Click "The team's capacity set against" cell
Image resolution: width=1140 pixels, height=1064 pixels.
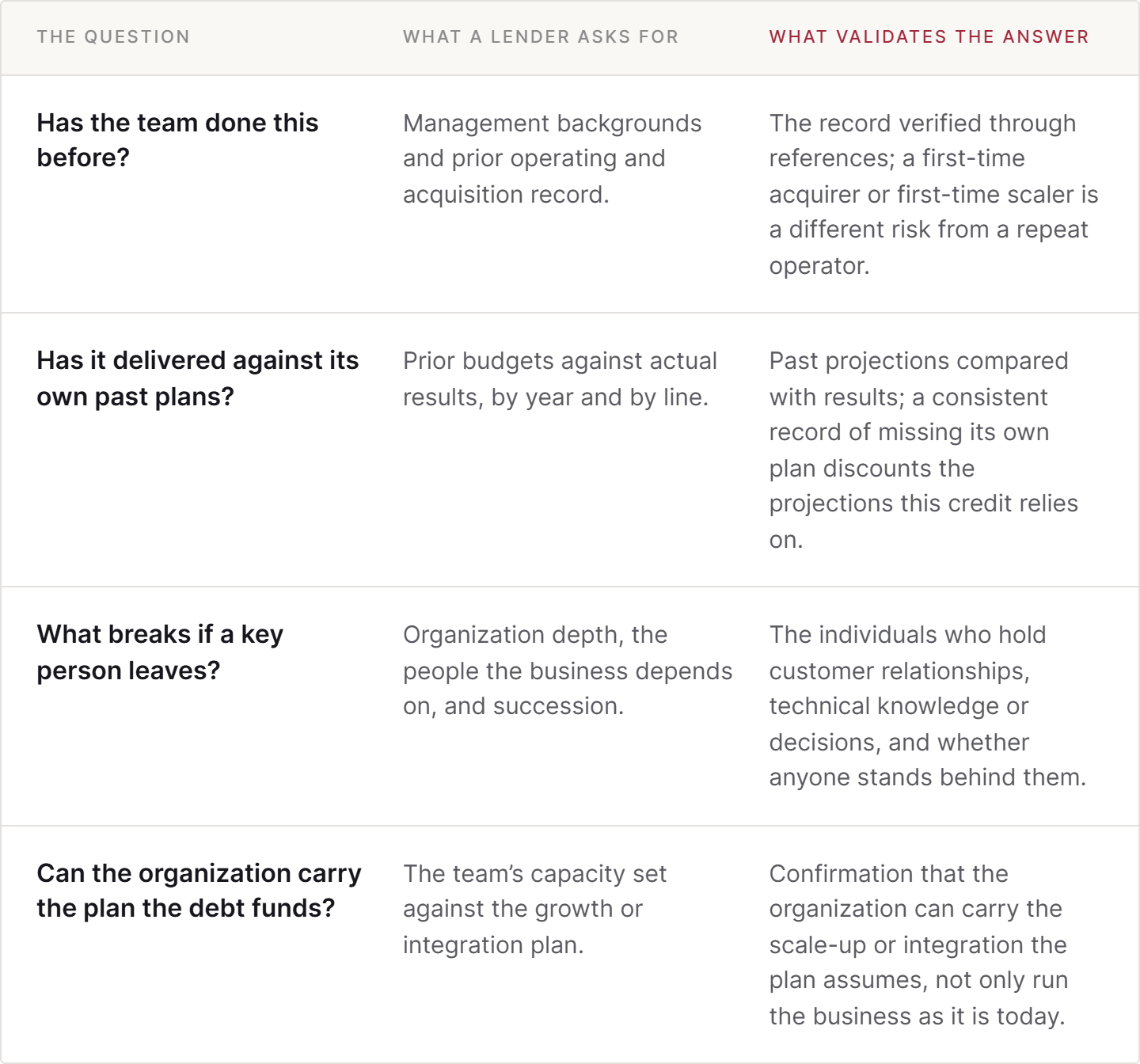point(535,909)
